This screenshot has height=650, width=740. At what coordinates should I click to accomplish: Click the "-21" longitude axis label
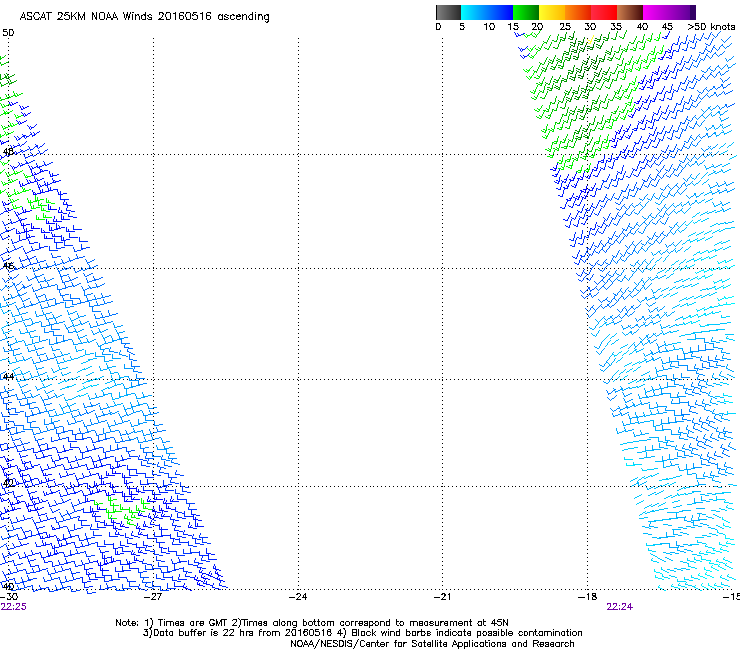pos(443,597)
